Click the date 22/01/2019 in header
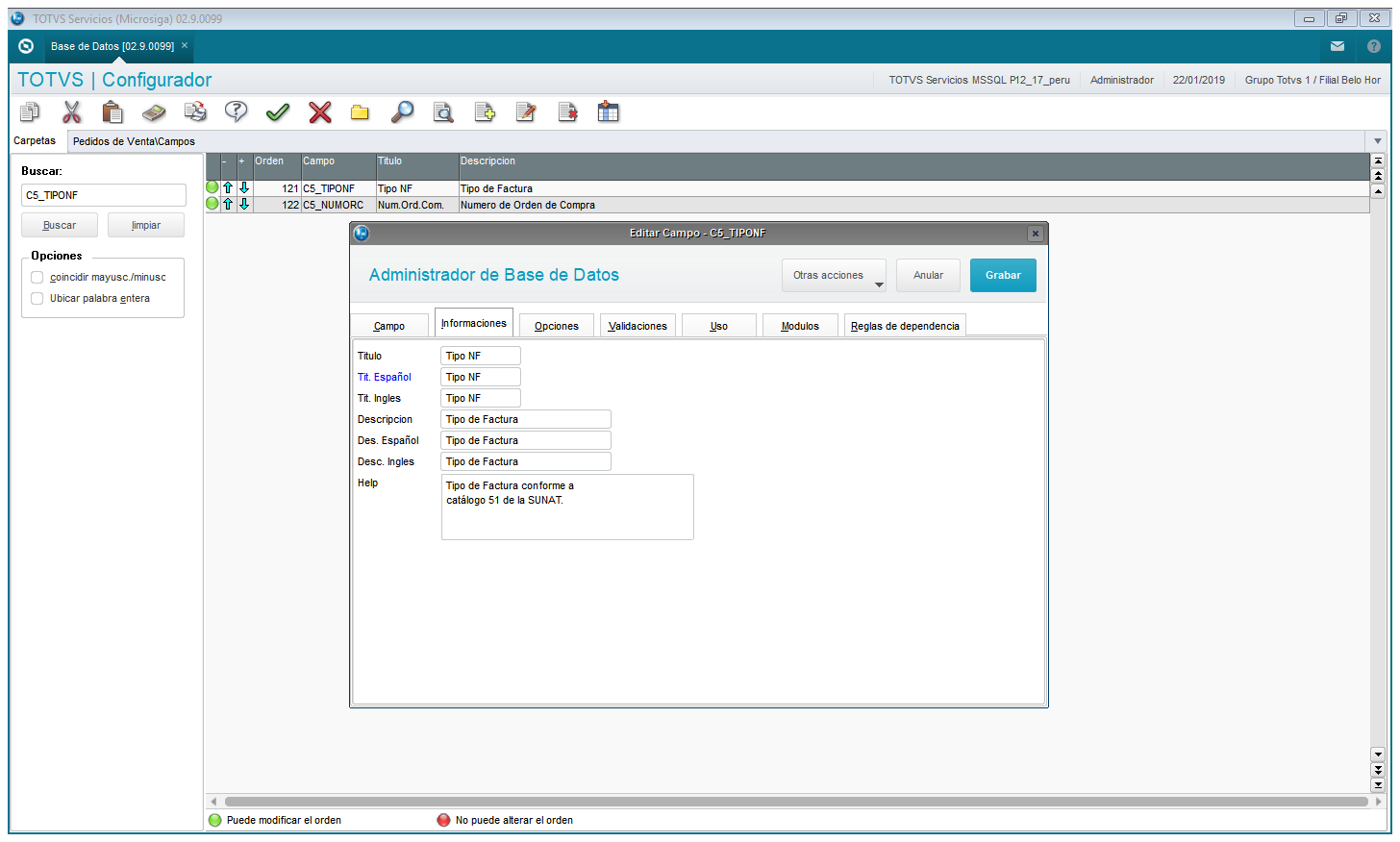Screen dimensions: 1400x842 click(1199, 80)
